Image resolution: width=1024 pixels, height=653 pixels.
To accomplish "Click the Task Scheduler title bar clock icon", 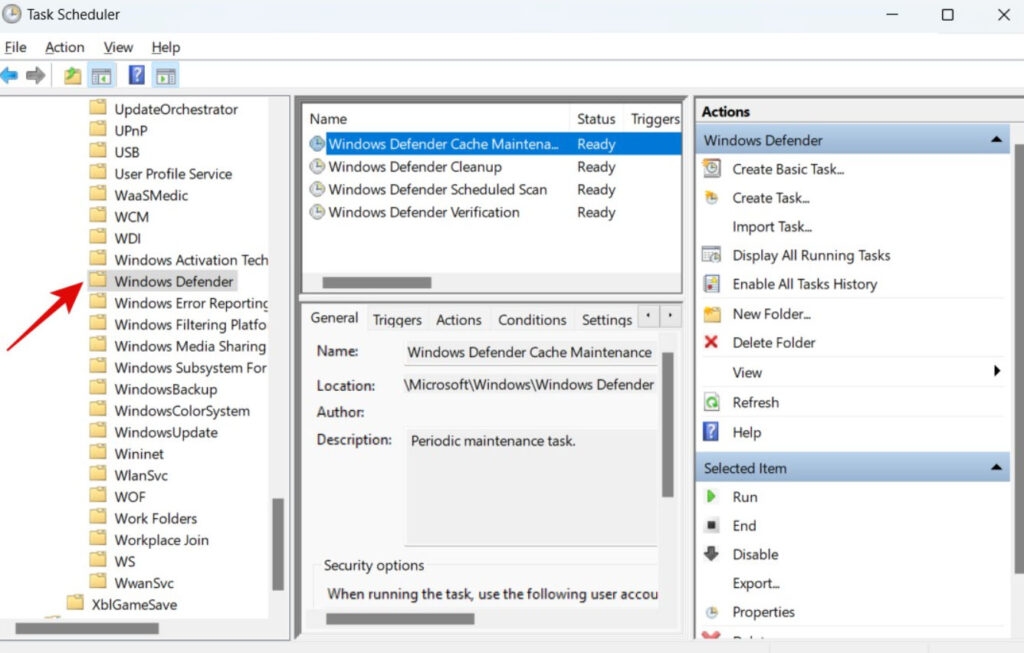I will pyautogui.click(x=12, y=14).
